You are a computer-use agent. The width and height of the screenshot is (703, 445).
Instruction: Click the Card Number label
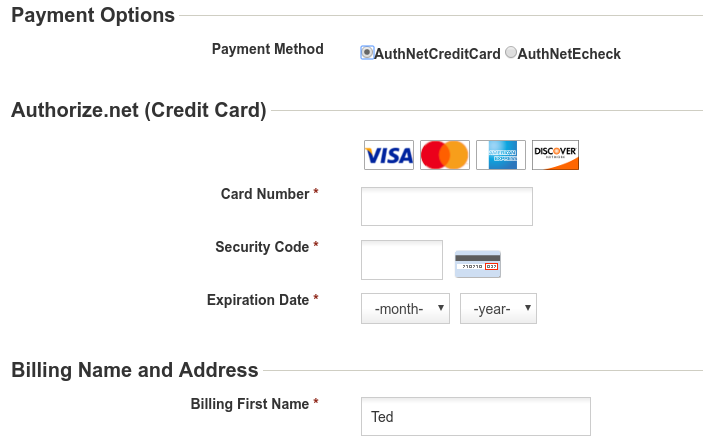tap(265, 194)
